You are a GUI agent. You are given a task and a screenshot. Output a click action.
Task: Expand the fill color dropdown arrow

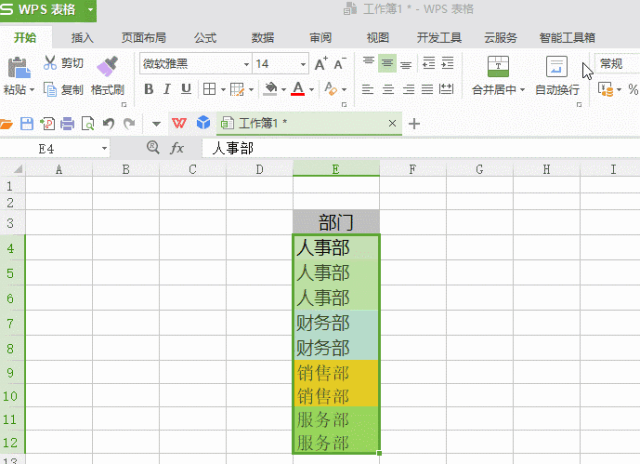click(283, 89)
